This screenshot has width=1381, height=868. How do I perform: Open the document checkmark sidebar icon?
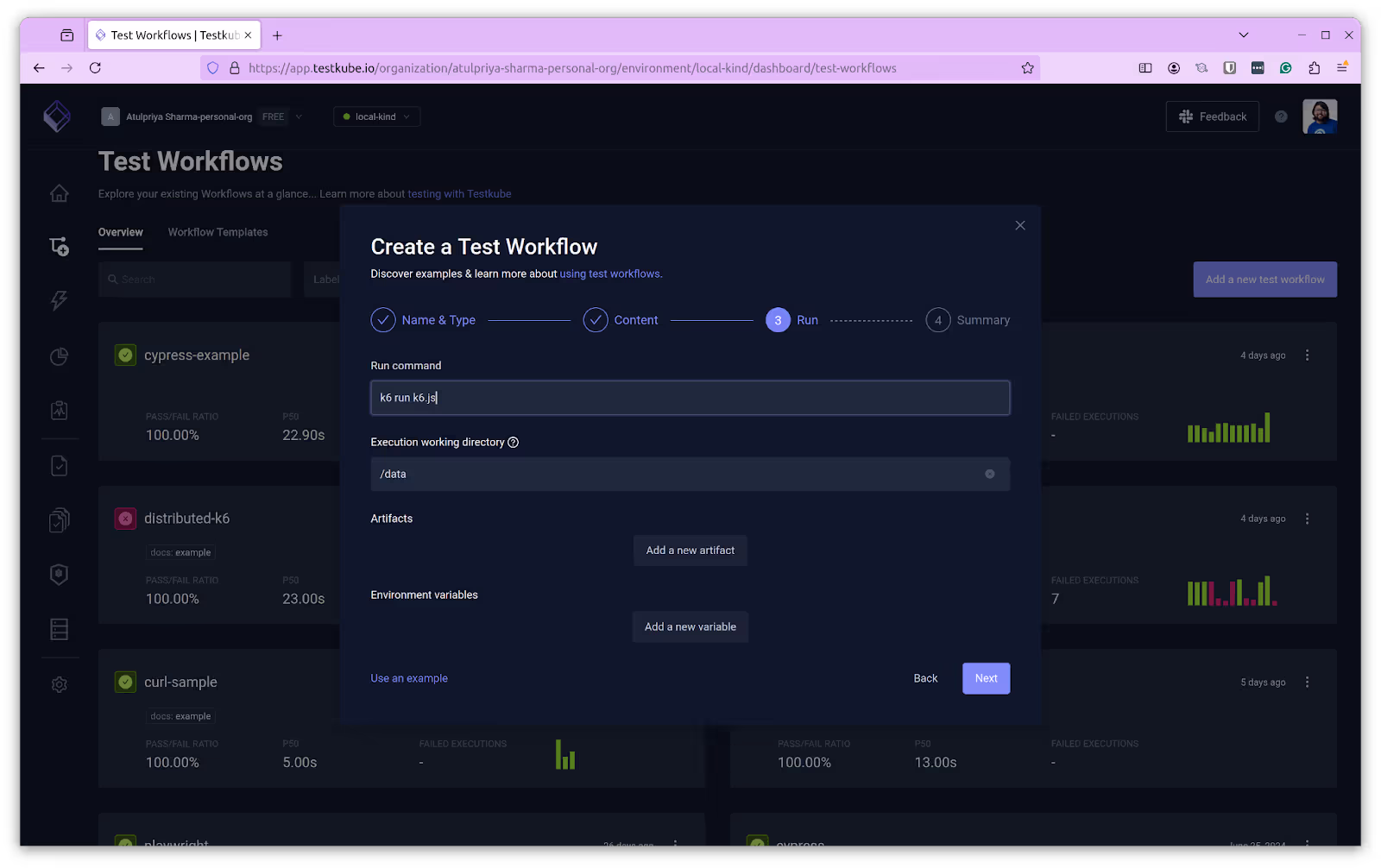click(59, 466)
